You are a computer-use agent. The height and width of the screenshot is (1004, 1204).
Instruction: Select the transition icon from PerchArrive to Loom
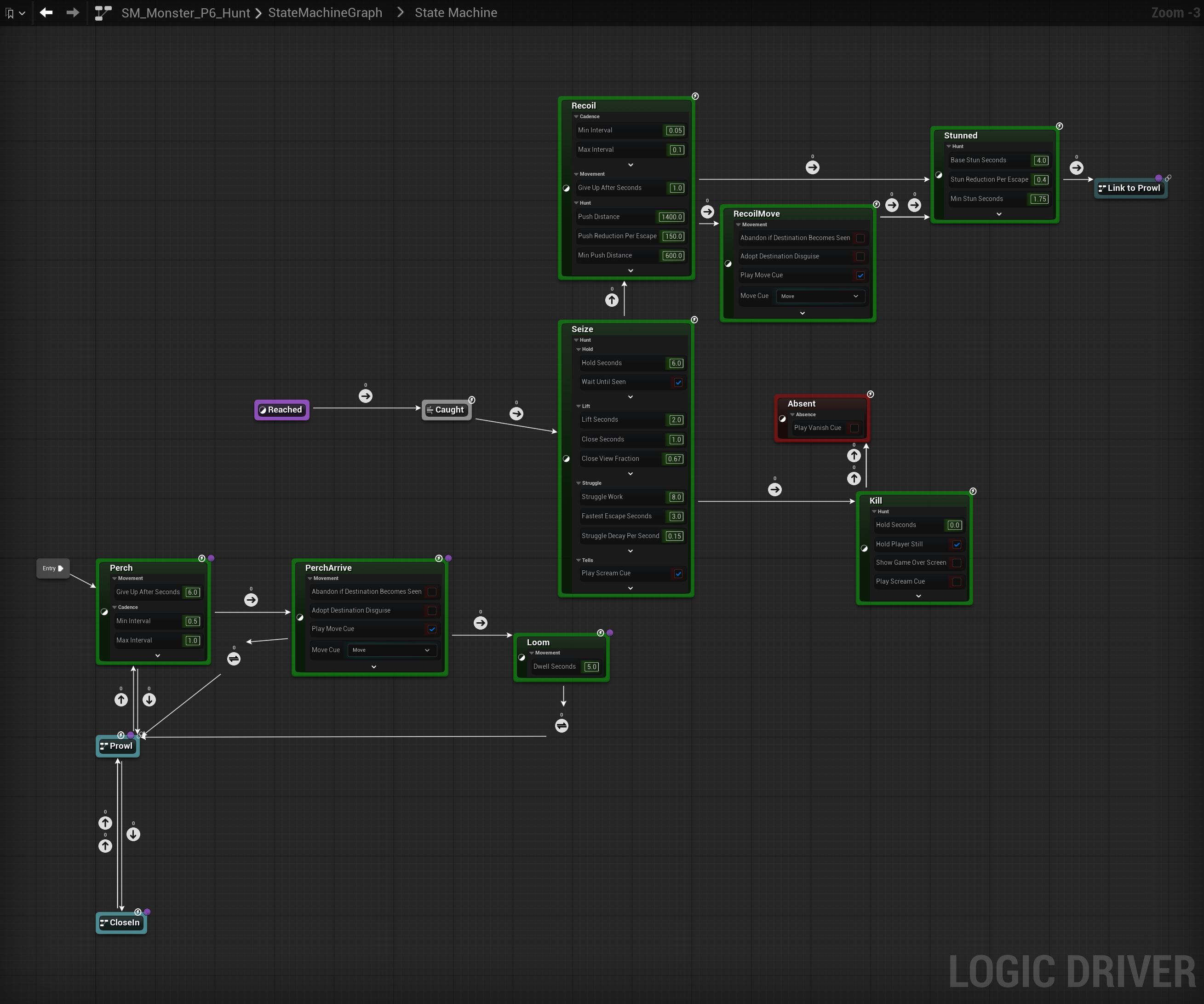(481, 623)
